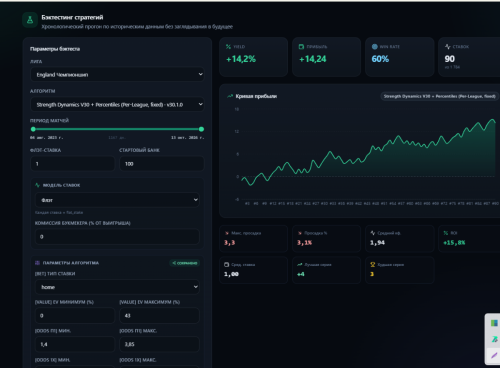This screenshot has height=368, width=500.
Task: Click the pulse icon on Ставок card
Action: pyautogui.click(x=448, y=47)
